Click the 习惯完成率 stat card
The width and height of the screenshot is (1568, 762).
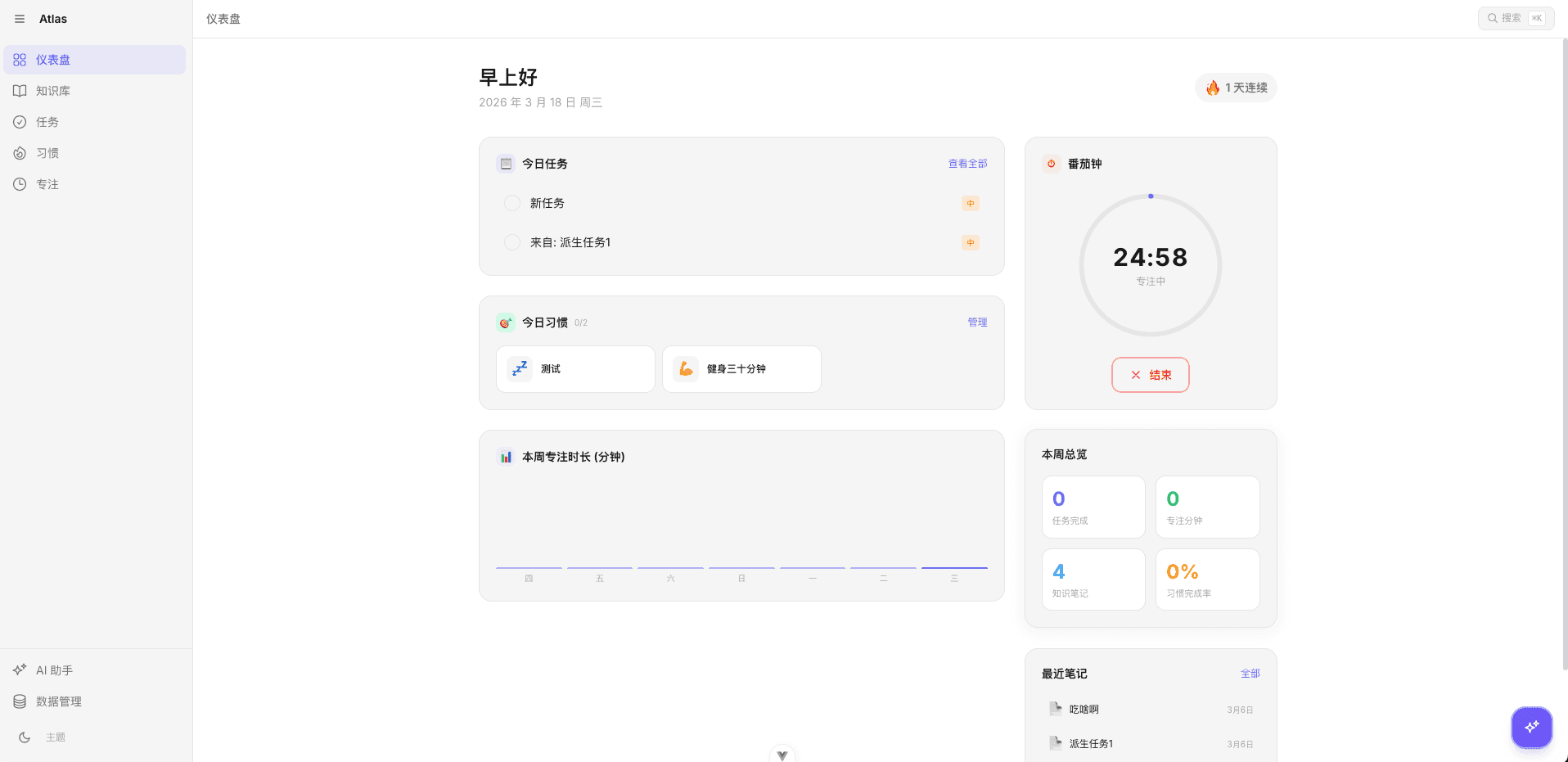1208,579
